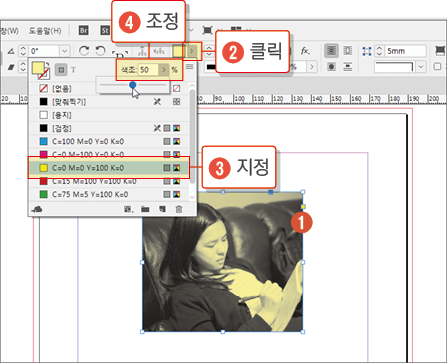The image size is (447, 363).
Task: Select the [맞춰찍기] Registration swatch
Action: click(x=109, y=102)
